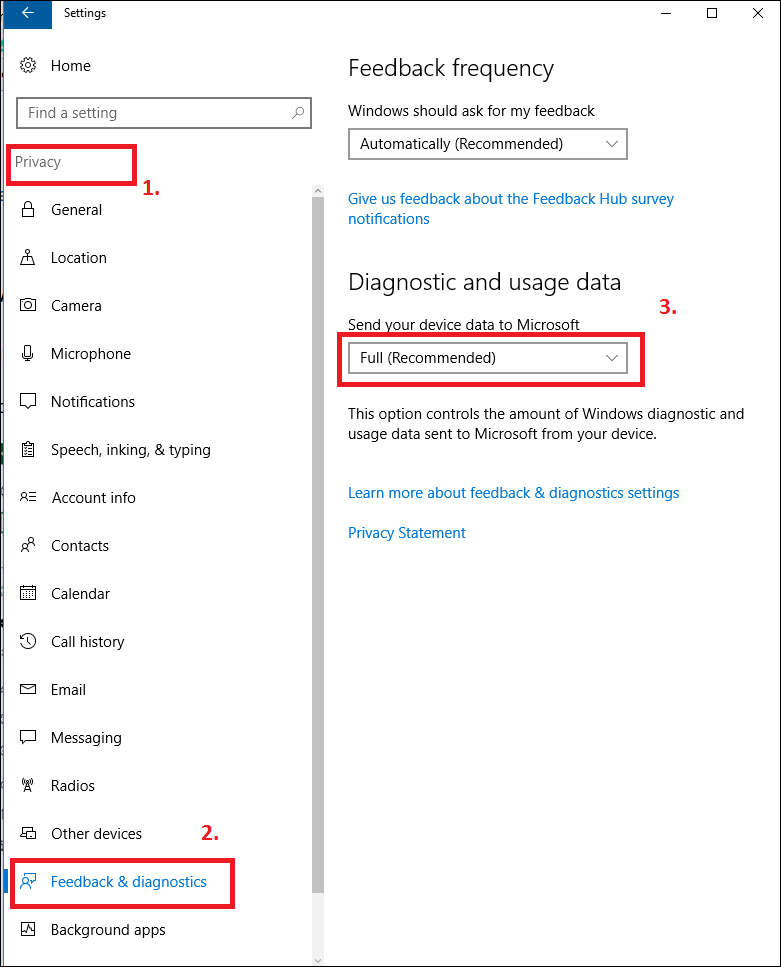Click the Camera icon in sidebar

(x=28, y=305)
